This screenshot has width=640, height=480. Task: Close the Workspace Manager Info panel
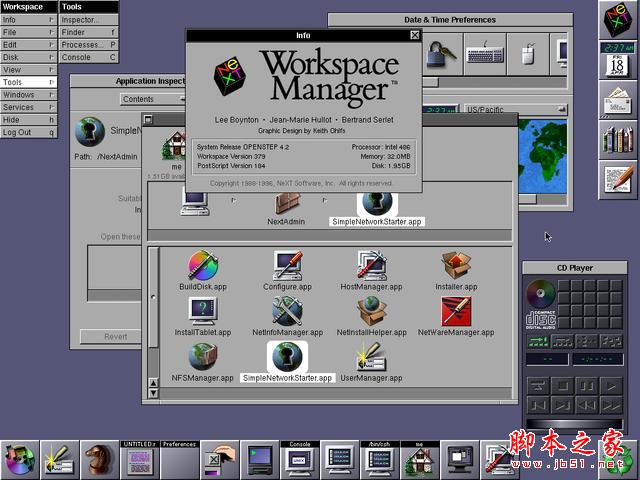tap(415, 35)
